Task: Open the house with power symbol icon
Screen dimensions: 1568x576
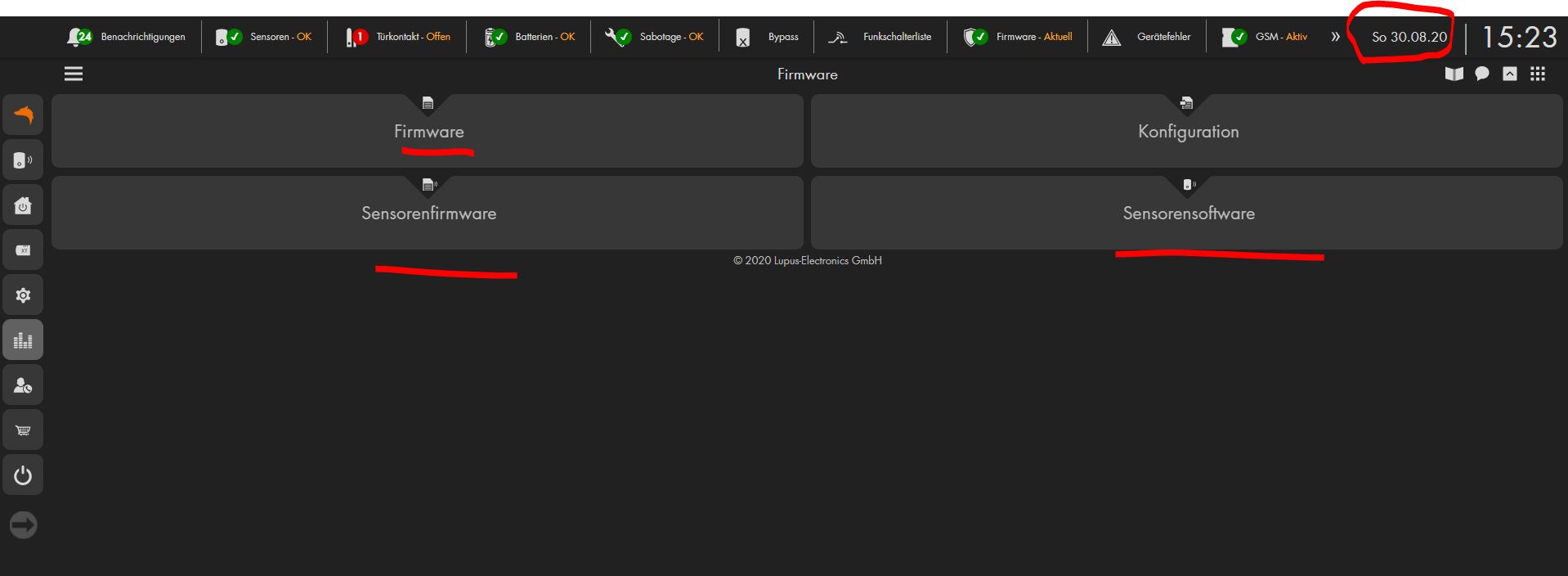Action: [23, 205]
